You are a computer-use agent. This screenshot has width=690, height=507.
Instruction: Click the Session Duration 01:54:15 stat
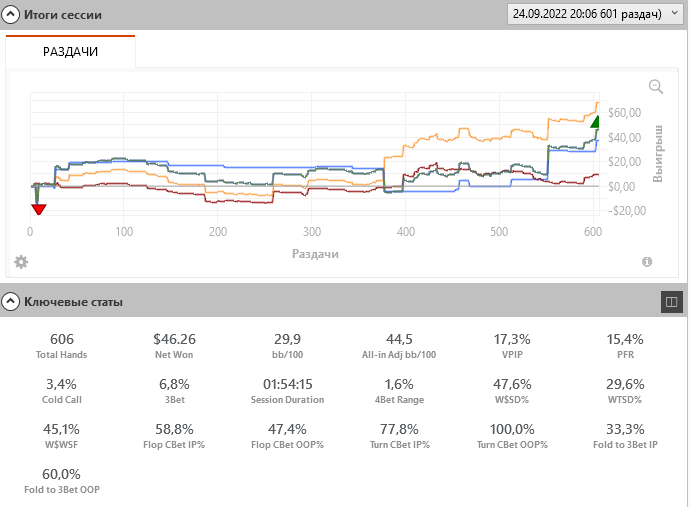point(287,391)
